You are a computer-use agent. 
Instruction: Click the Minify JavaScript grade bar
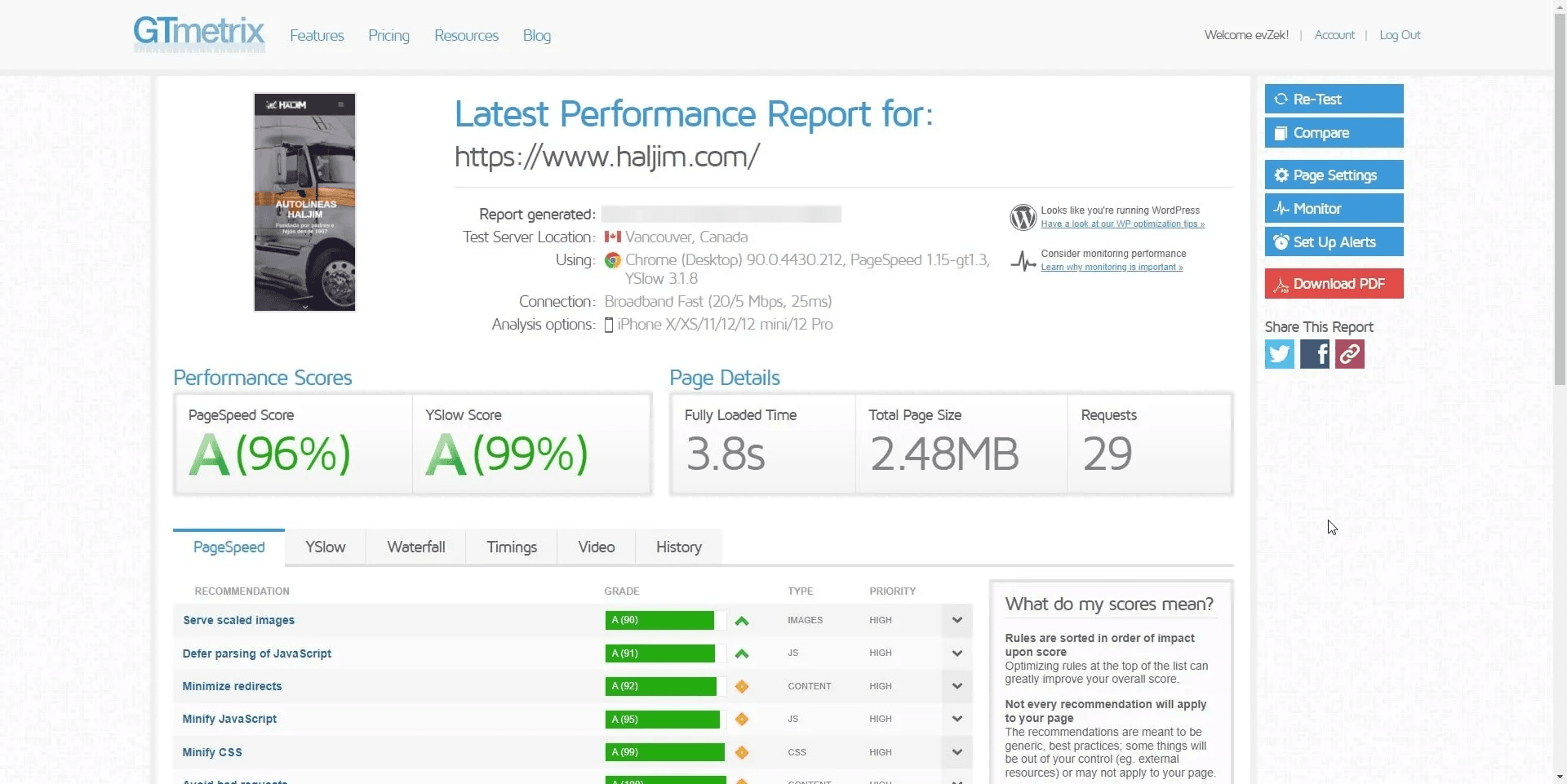(x=662, y=720)
